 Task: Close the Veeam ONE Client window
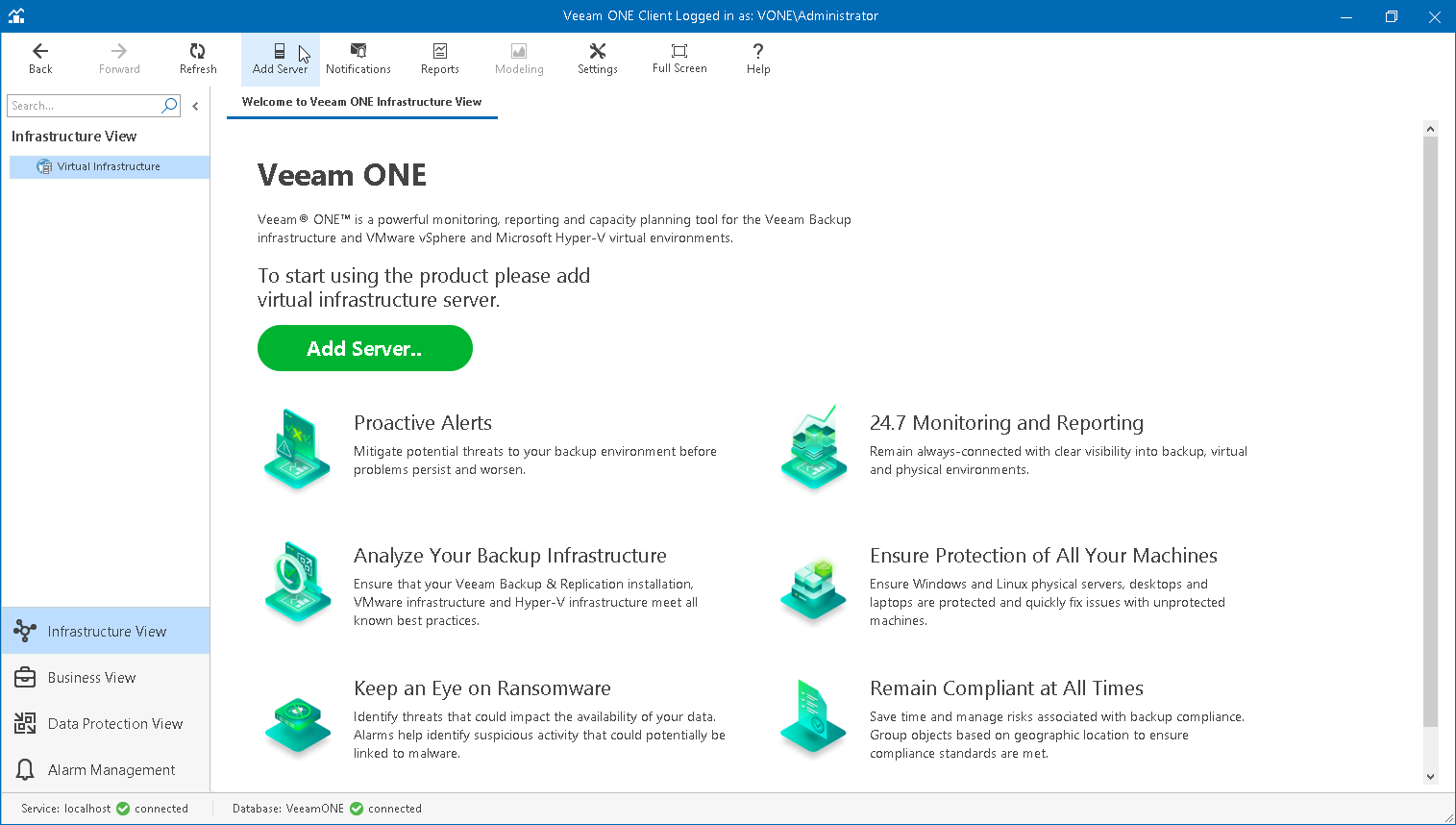coord(1434,16)
